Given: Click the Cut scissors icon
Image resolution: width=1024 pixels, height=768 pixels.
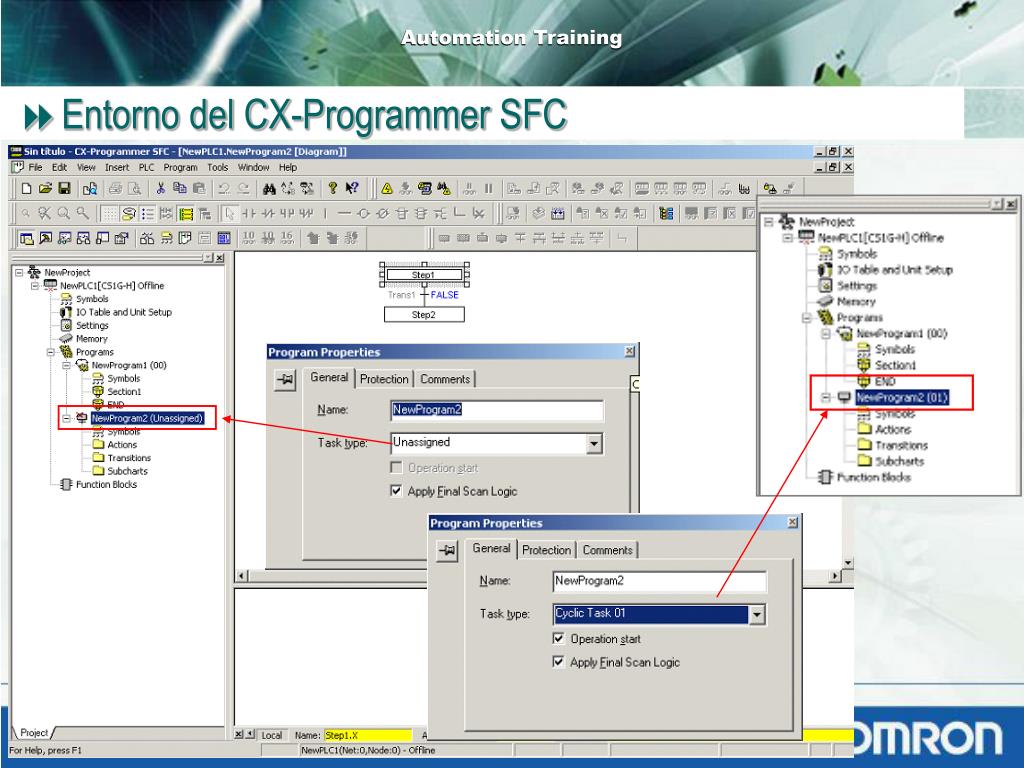Looking at the screenshot, I should click(x=160, y=189).
